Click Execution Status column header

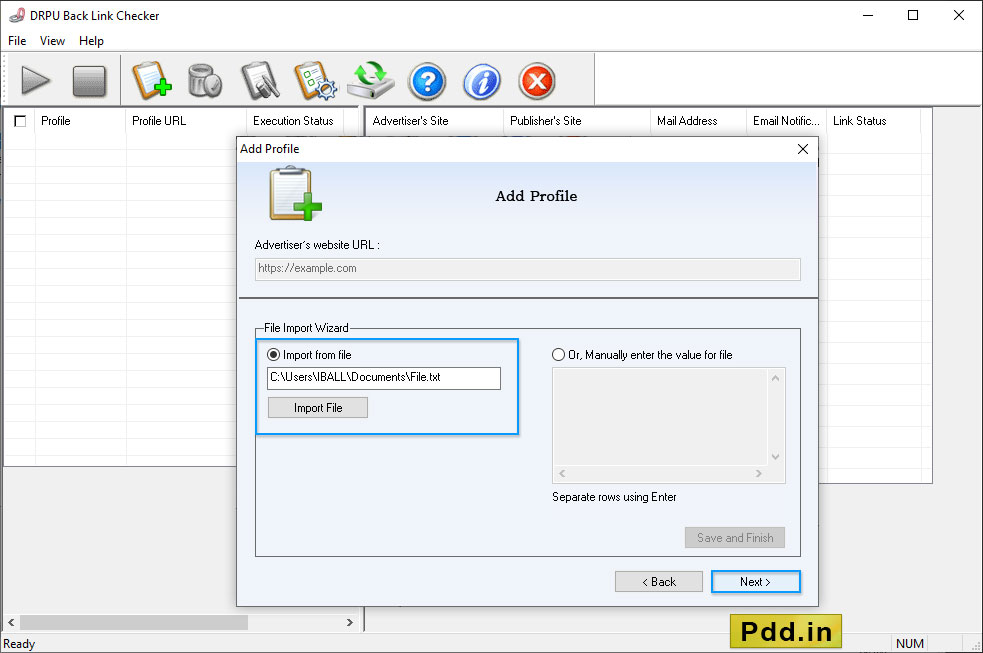pyautogui.click(x=295, y=121)
